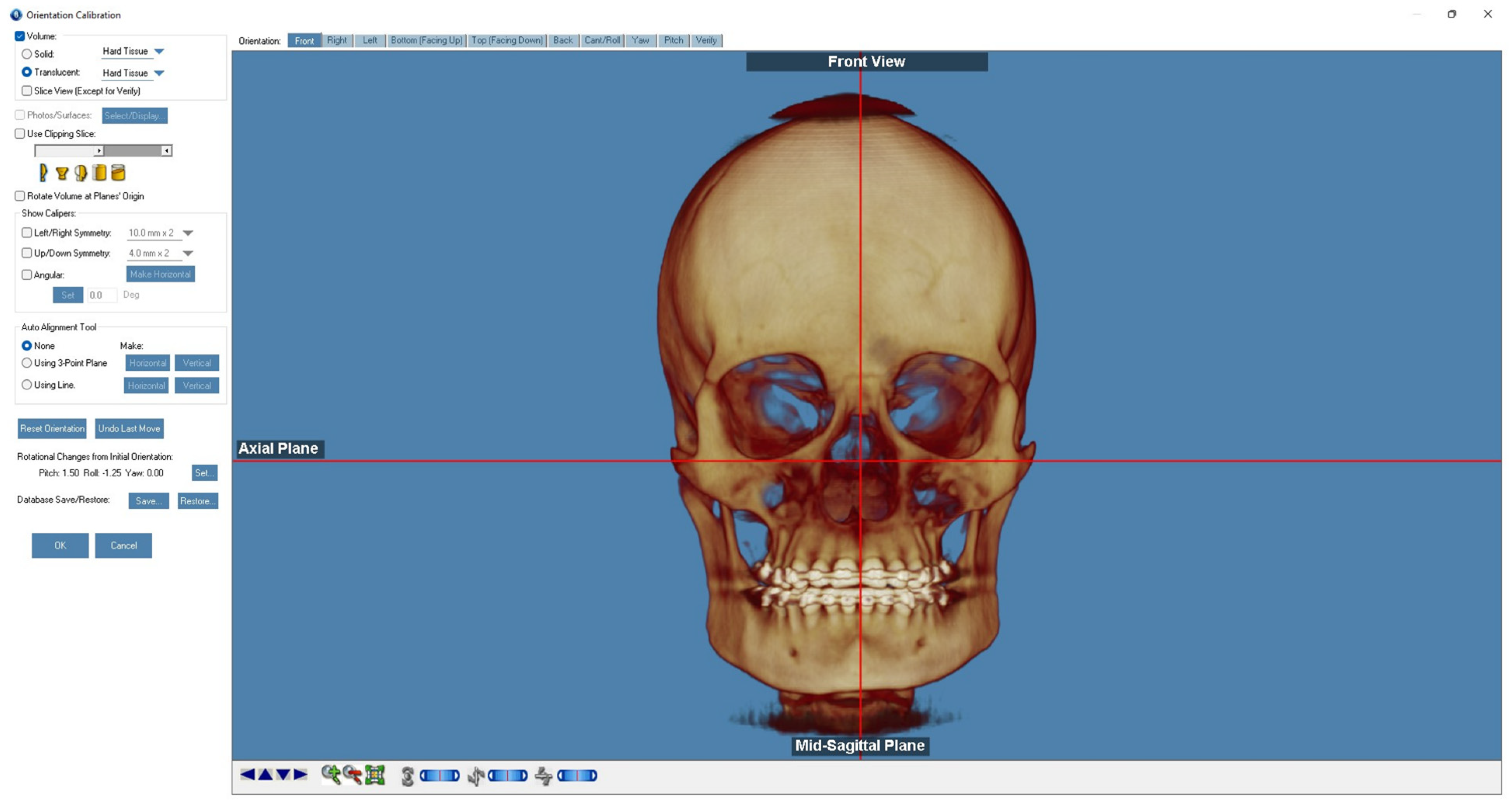Switch to the Verify orientation tab
The width and height of the screenshot is (1512, 804).
705,40
